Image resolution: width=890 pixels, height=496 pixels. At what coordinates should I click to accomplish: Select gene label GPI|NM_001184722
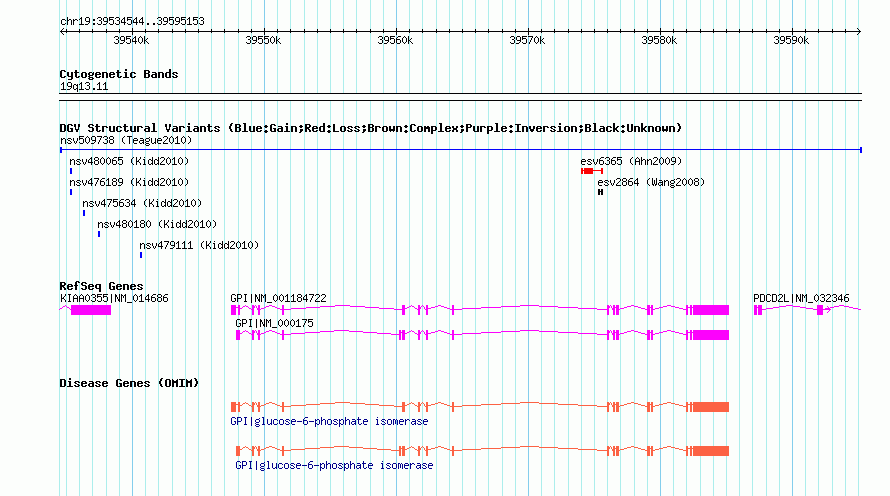278,299
